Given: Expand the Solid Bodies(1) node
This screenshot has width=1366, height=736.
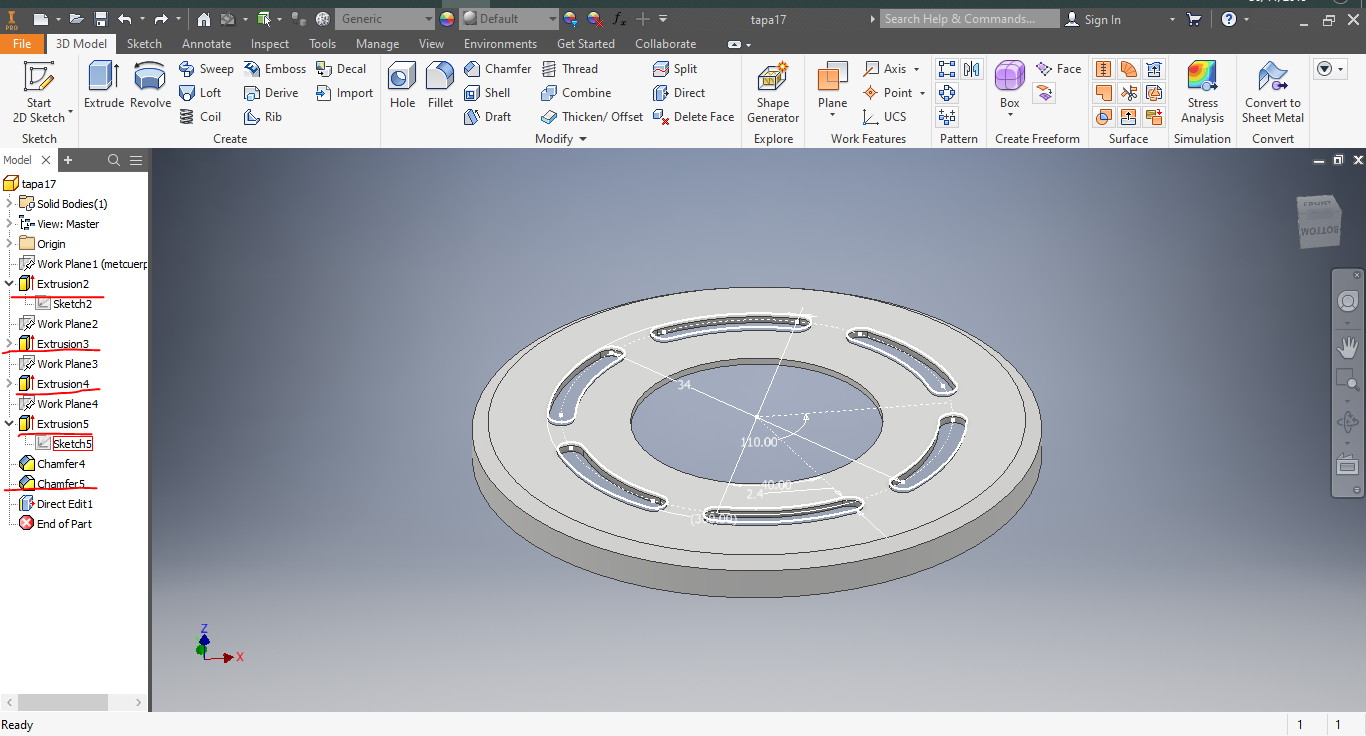Looking at the screenshot, I should click(x=10, y=204).
